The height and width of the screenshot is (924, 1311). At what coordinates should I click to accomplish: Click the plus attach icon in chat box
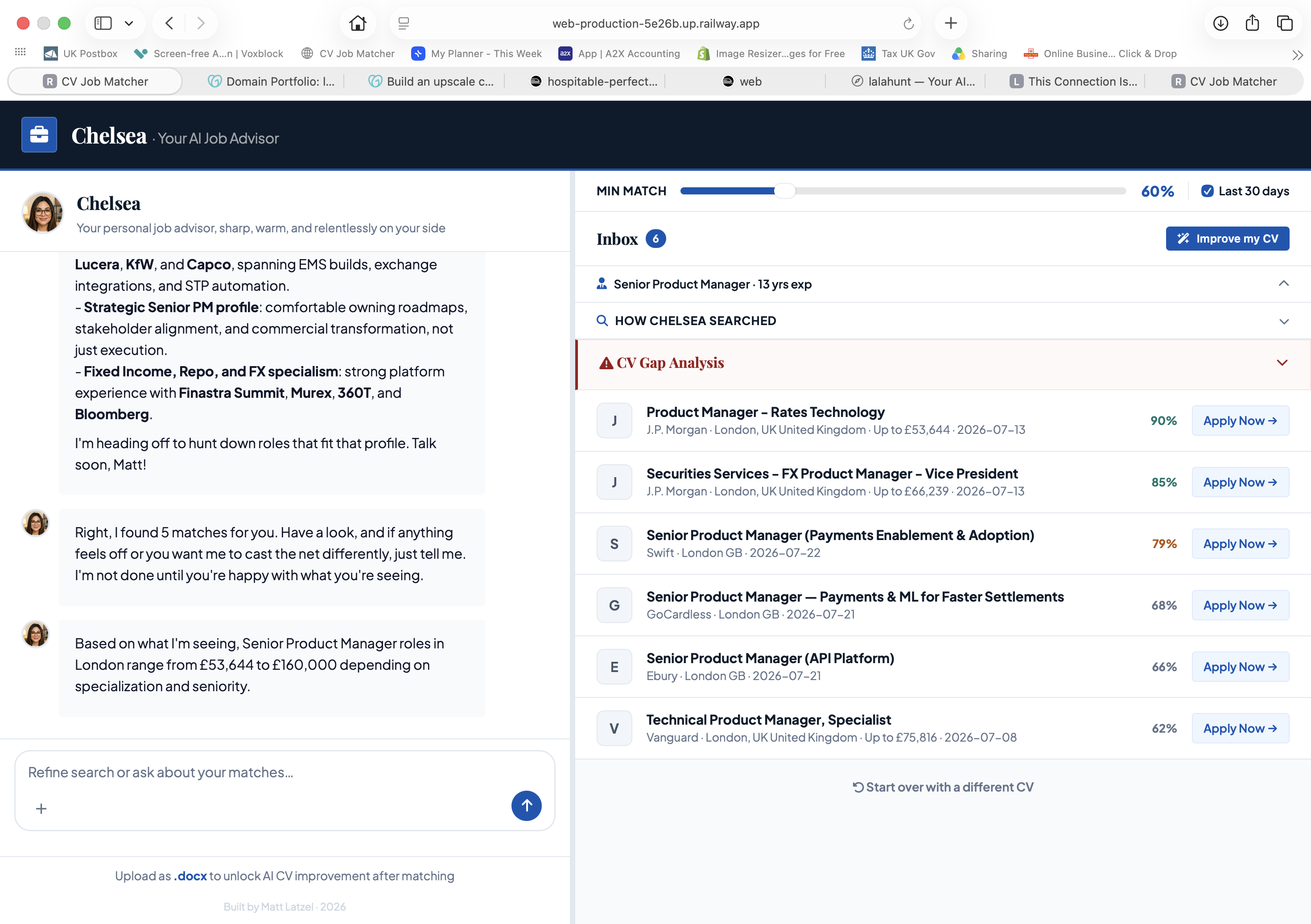coord(41,808)
